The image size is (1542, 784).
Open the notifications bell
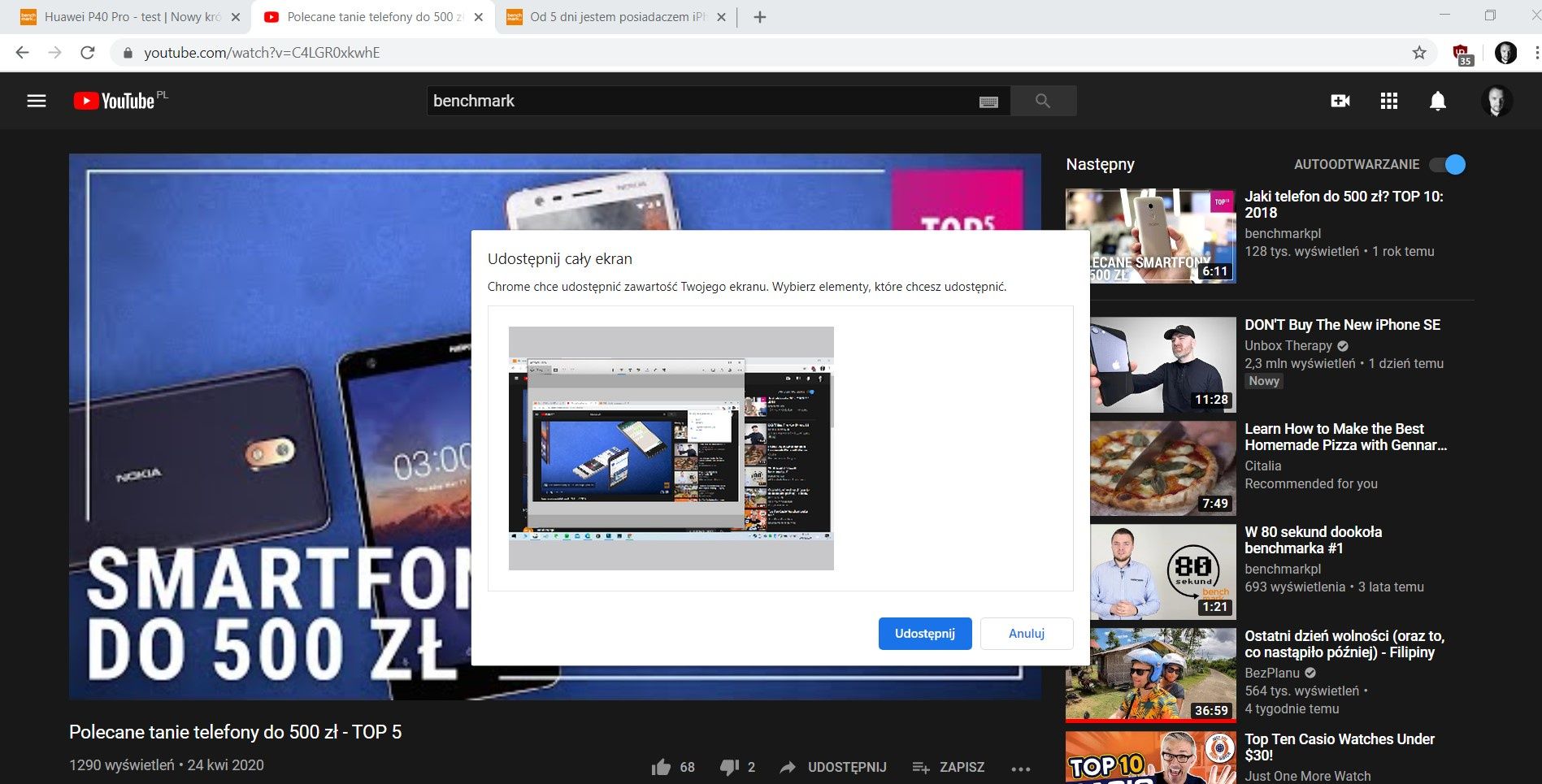point(1438,101)
